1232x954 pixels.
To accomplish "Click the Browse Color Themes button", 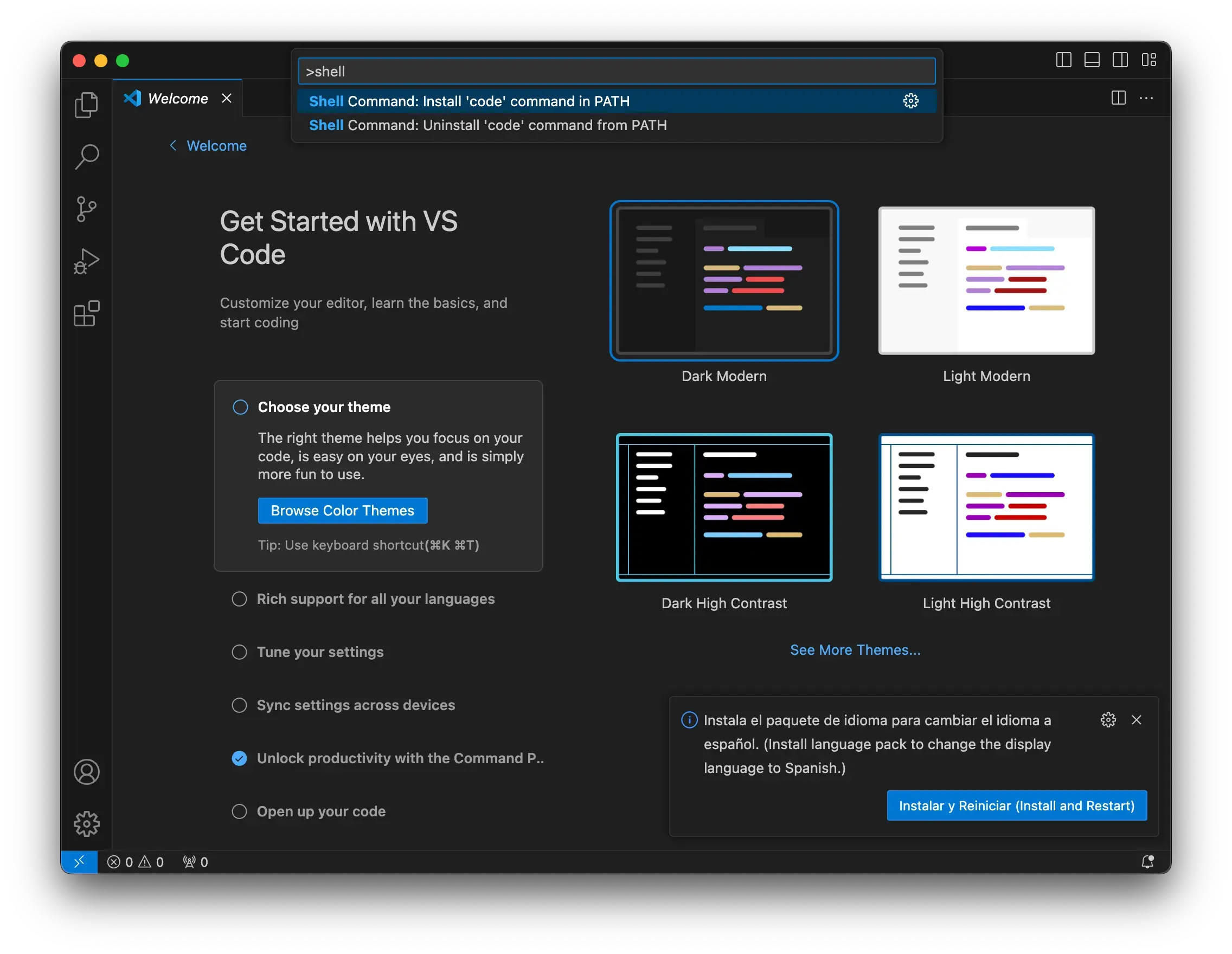I will point(342,510).
